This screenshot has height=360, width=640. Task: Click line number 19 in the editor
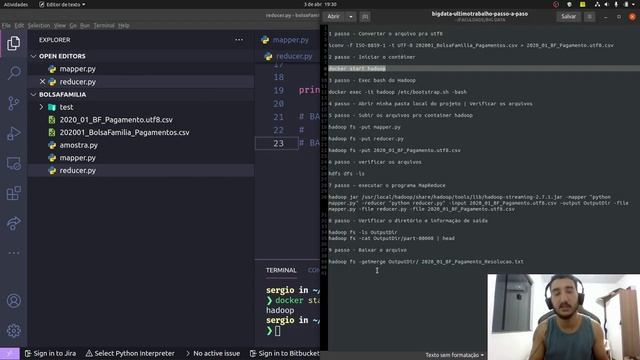pos(278,90)
